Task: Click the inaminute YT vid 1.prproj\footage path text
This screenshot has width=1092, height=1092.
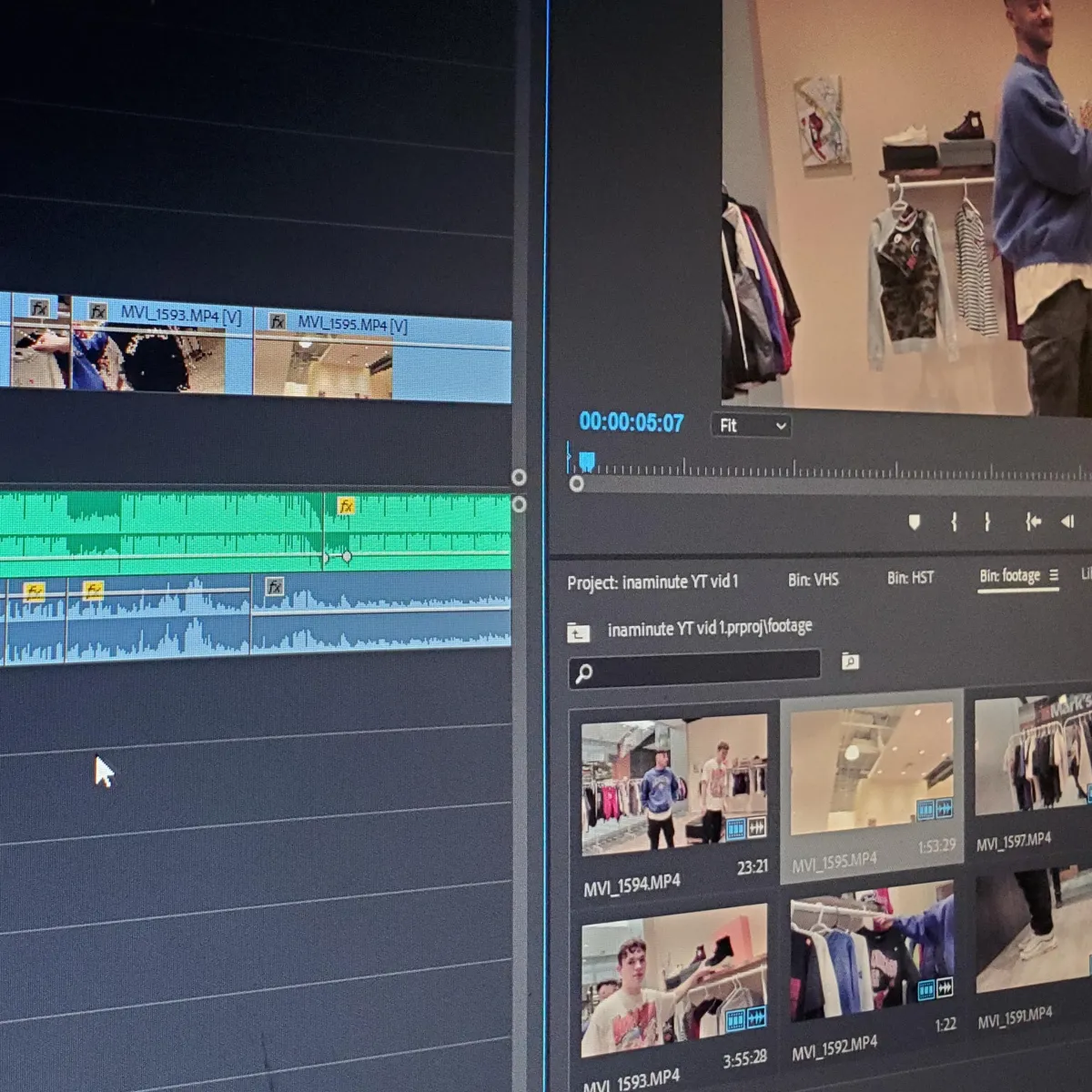Action: click(710, 628)
